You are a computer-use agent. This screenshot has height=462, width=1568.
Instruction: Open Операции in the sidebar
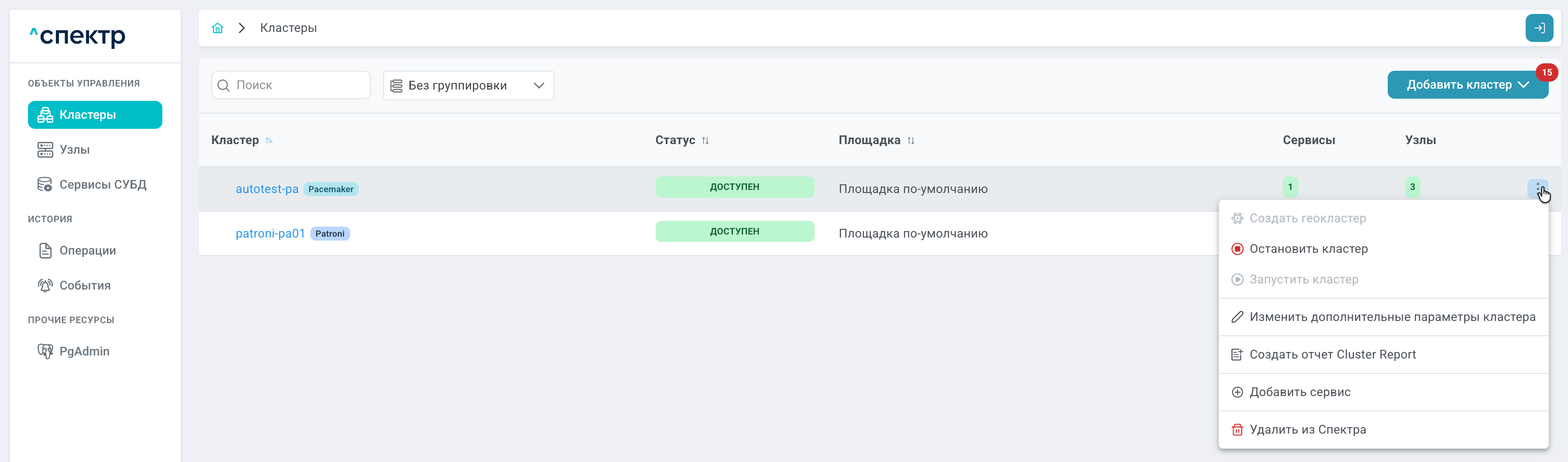(x=95, y=251)
